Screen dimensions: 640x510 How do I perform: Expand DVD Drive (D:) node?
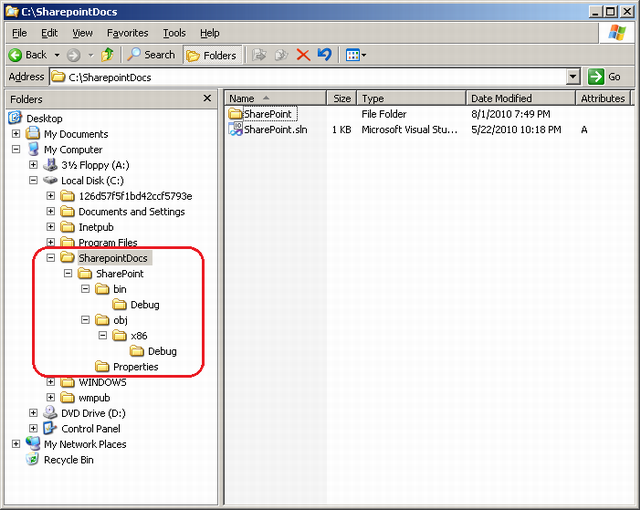coord(33,412)
